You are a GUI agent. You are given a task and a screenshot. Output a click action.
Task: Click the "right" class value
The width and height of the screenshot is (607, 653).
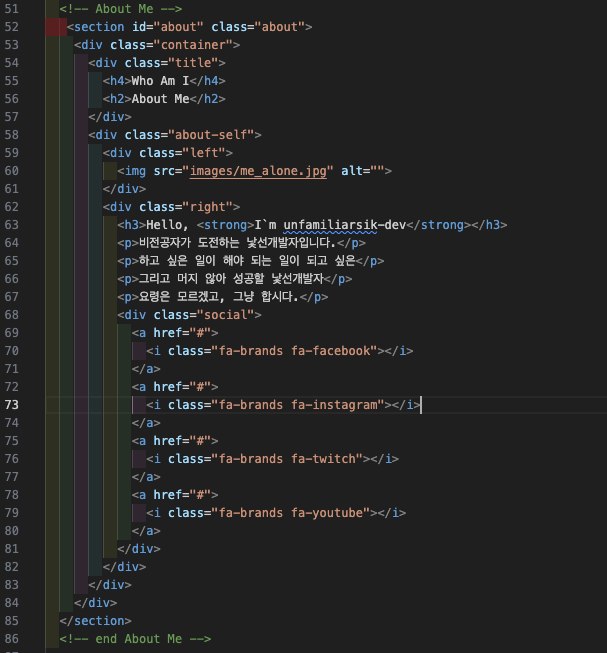point(207,207)
